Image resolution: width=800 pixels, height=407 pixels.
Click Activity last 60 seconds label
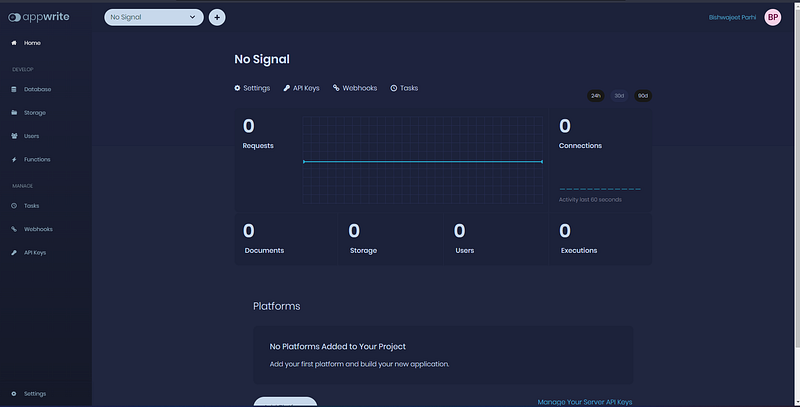tap(590, 200)
